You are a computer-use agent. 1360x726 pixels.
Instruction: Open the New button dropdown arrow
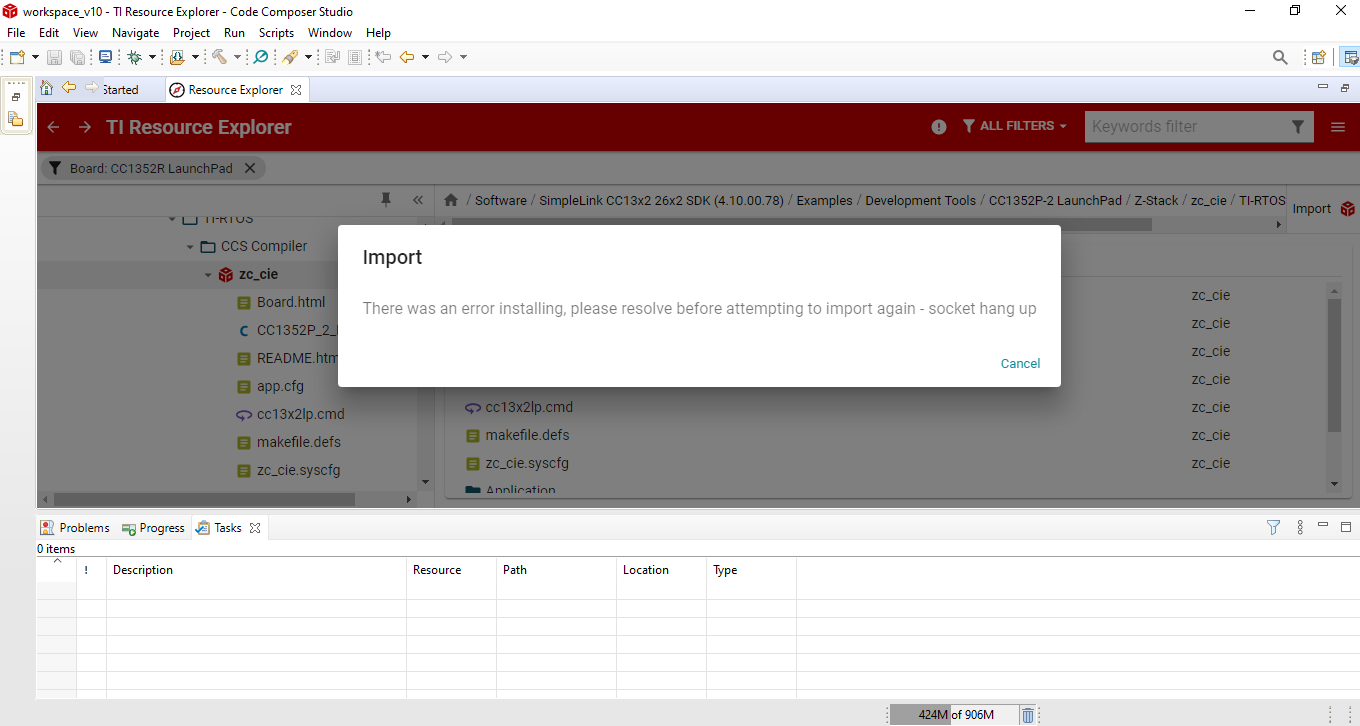36,57
